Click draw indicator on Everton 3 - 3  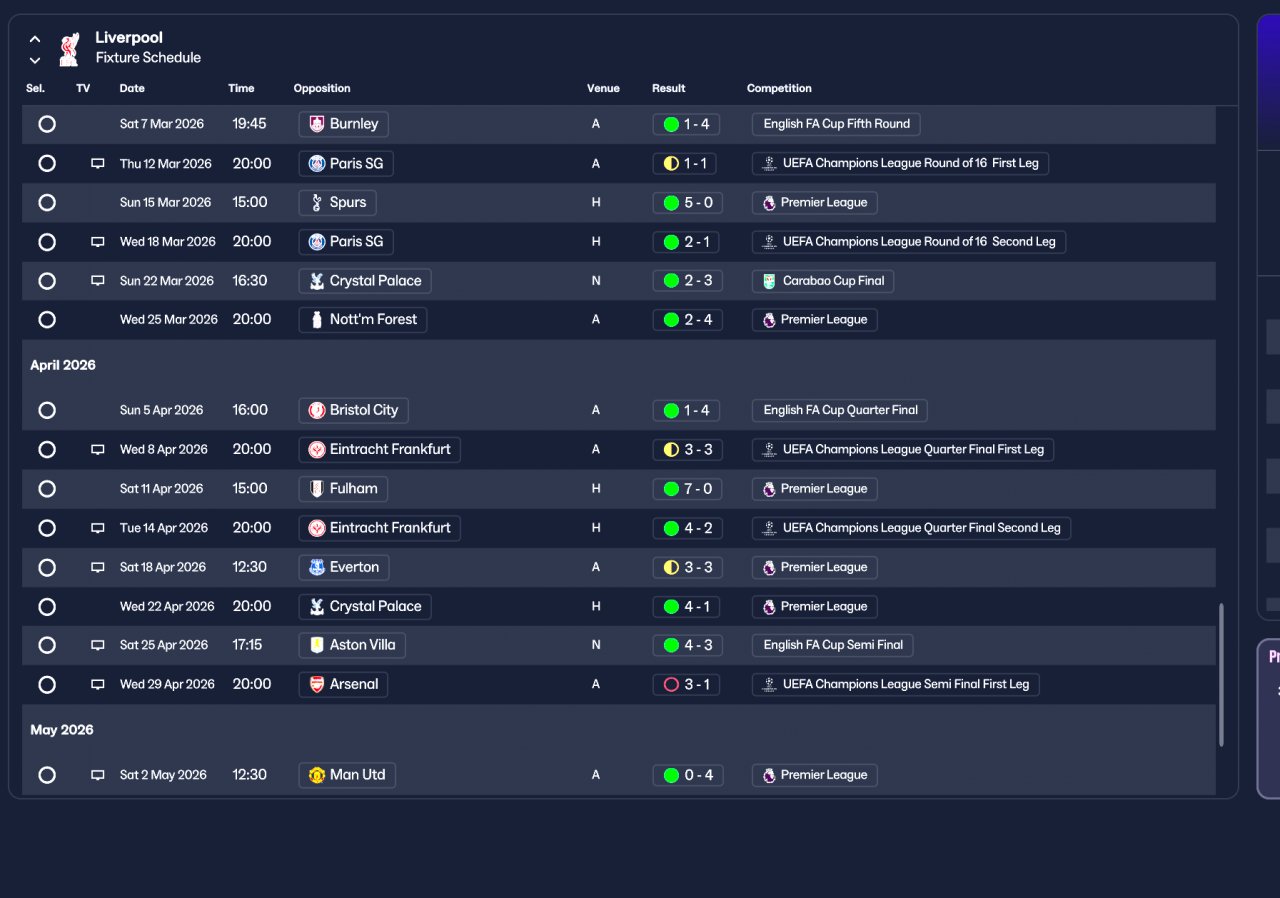(671, 567)
